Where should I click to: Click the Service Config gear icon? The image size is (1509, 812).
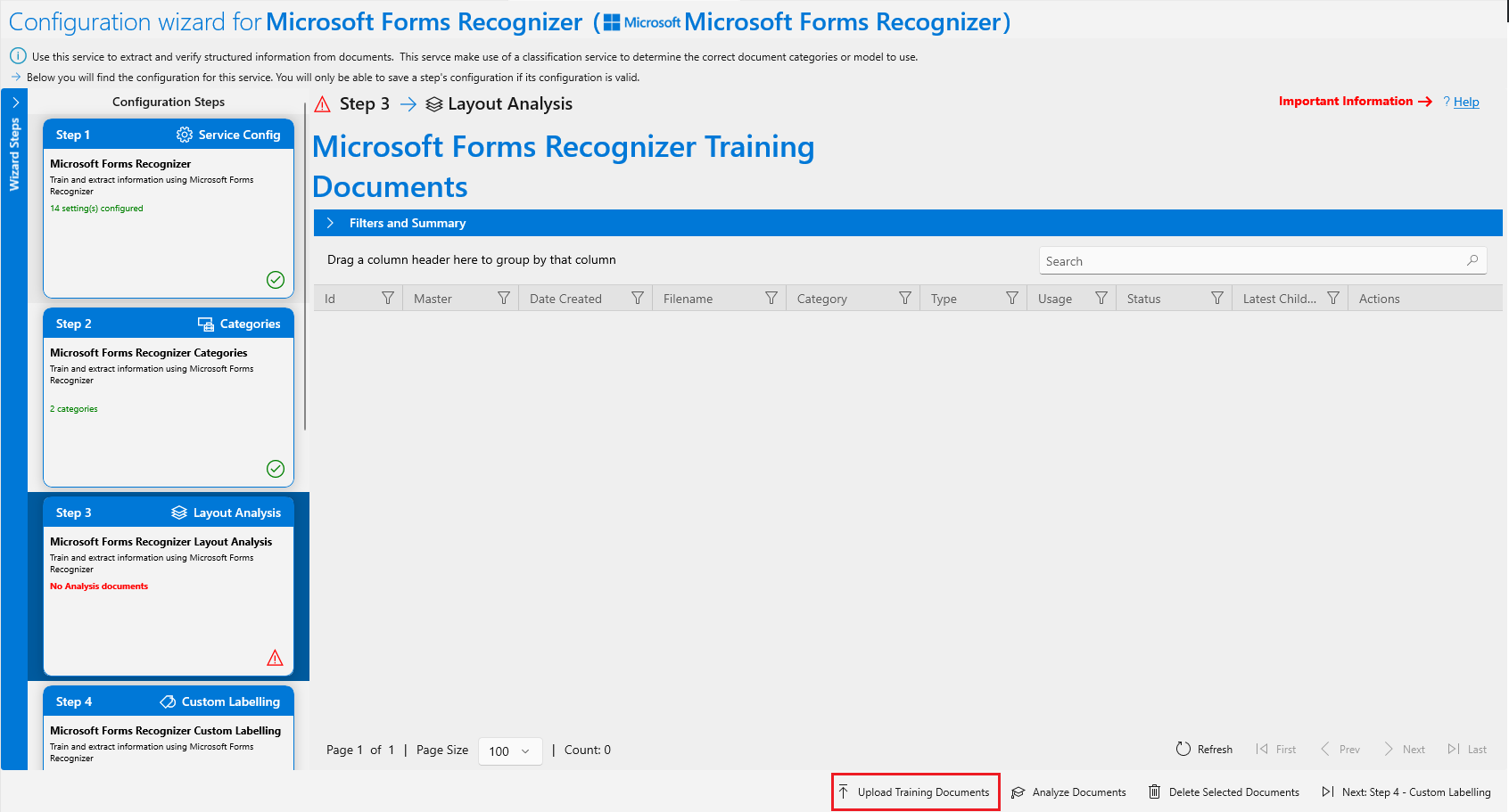coord(185,135)
